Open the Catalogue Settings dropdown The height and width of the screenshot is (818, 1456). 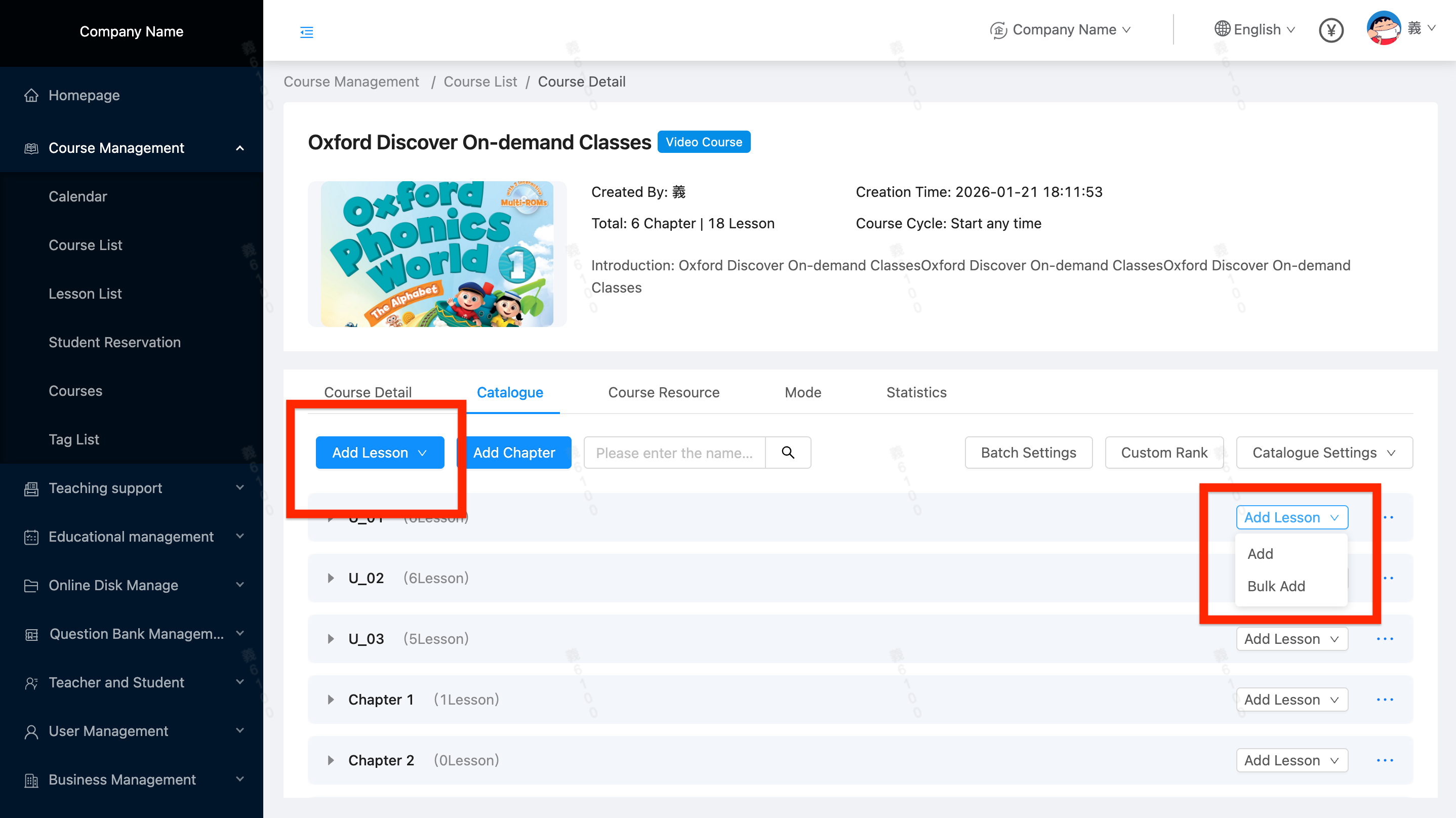(x=1324, y=452)
